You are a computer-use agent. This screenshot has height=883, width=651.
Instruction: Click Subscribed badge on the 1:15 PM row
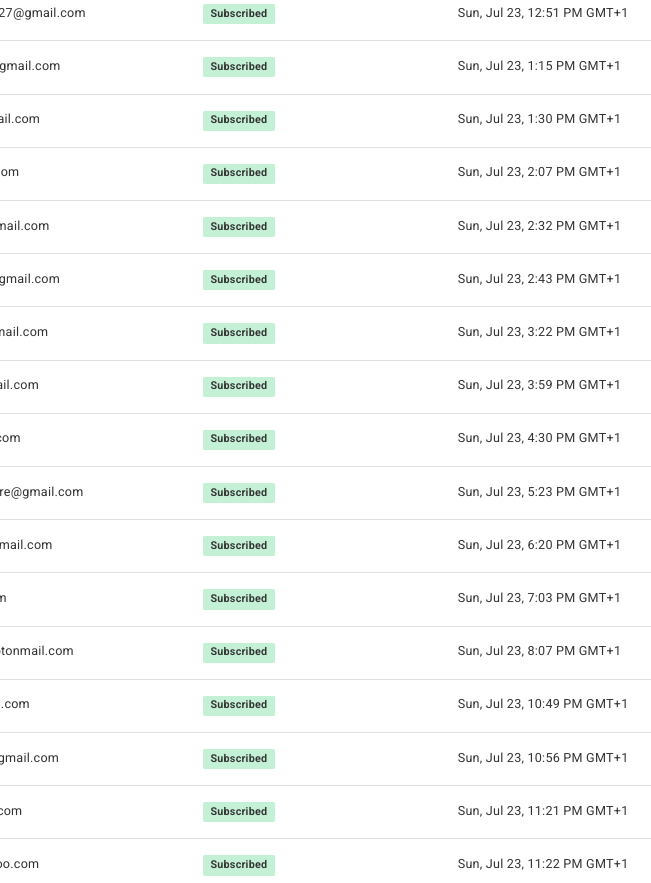239,66
